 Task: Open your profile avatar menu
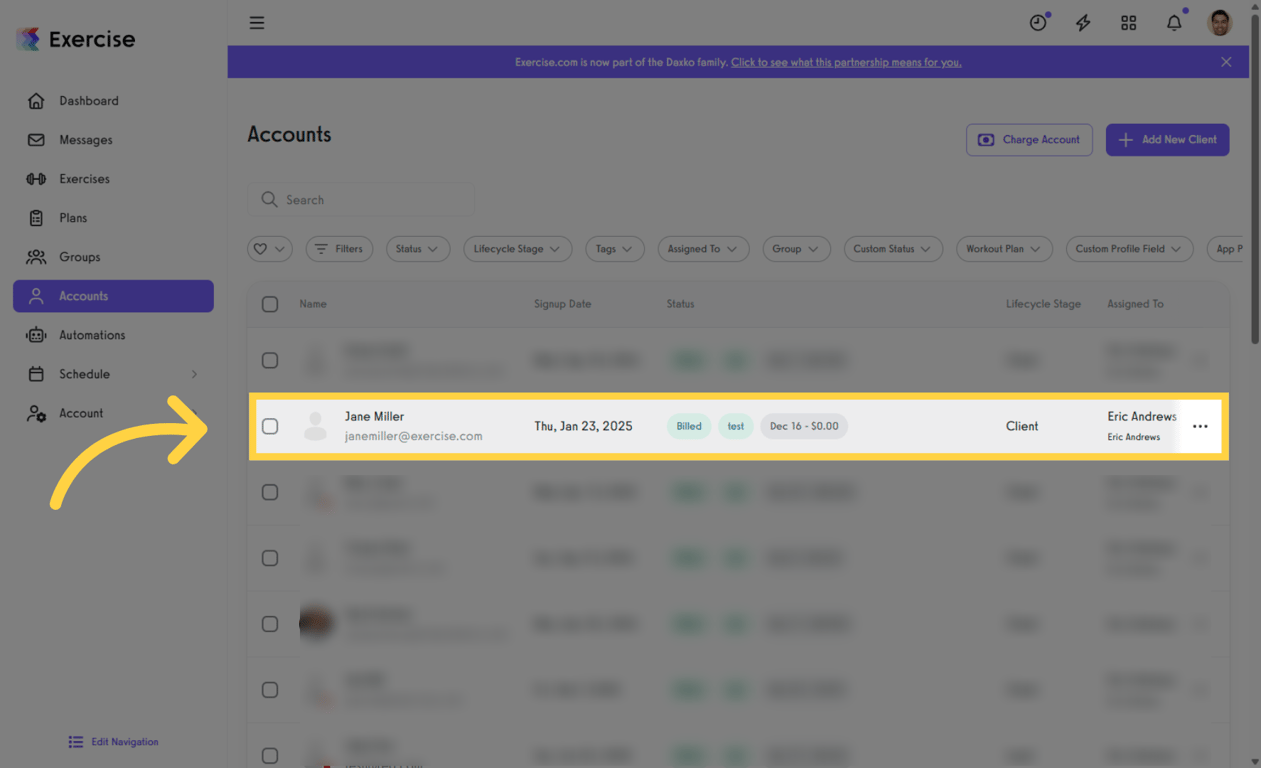tap(1219, 22)
